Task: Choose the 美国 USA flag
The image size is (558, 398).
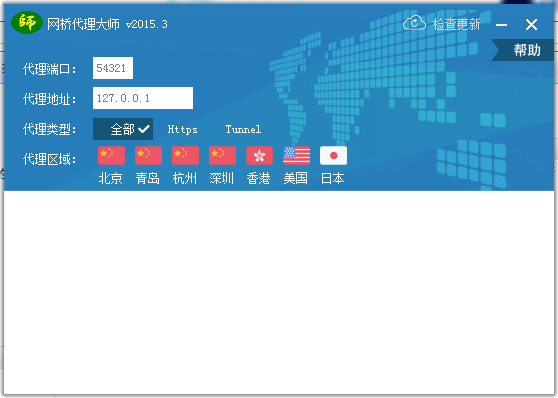Action: tap(296, 156)
